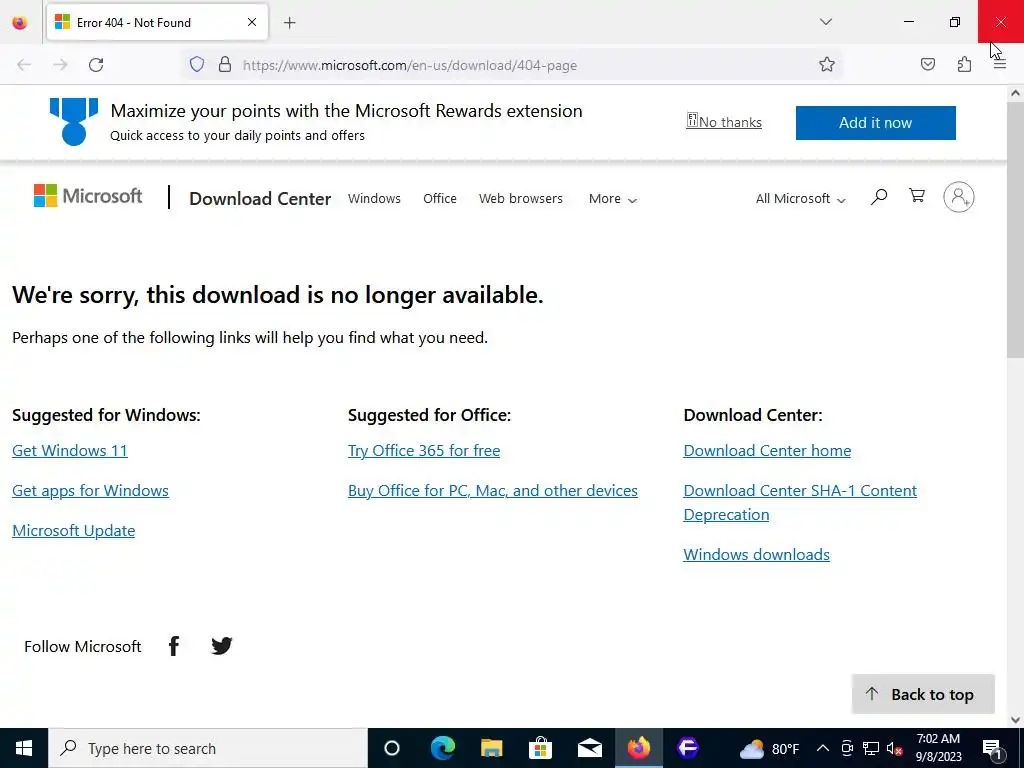Click Add it now button
Screen dimensions: 1024x768
876,123
